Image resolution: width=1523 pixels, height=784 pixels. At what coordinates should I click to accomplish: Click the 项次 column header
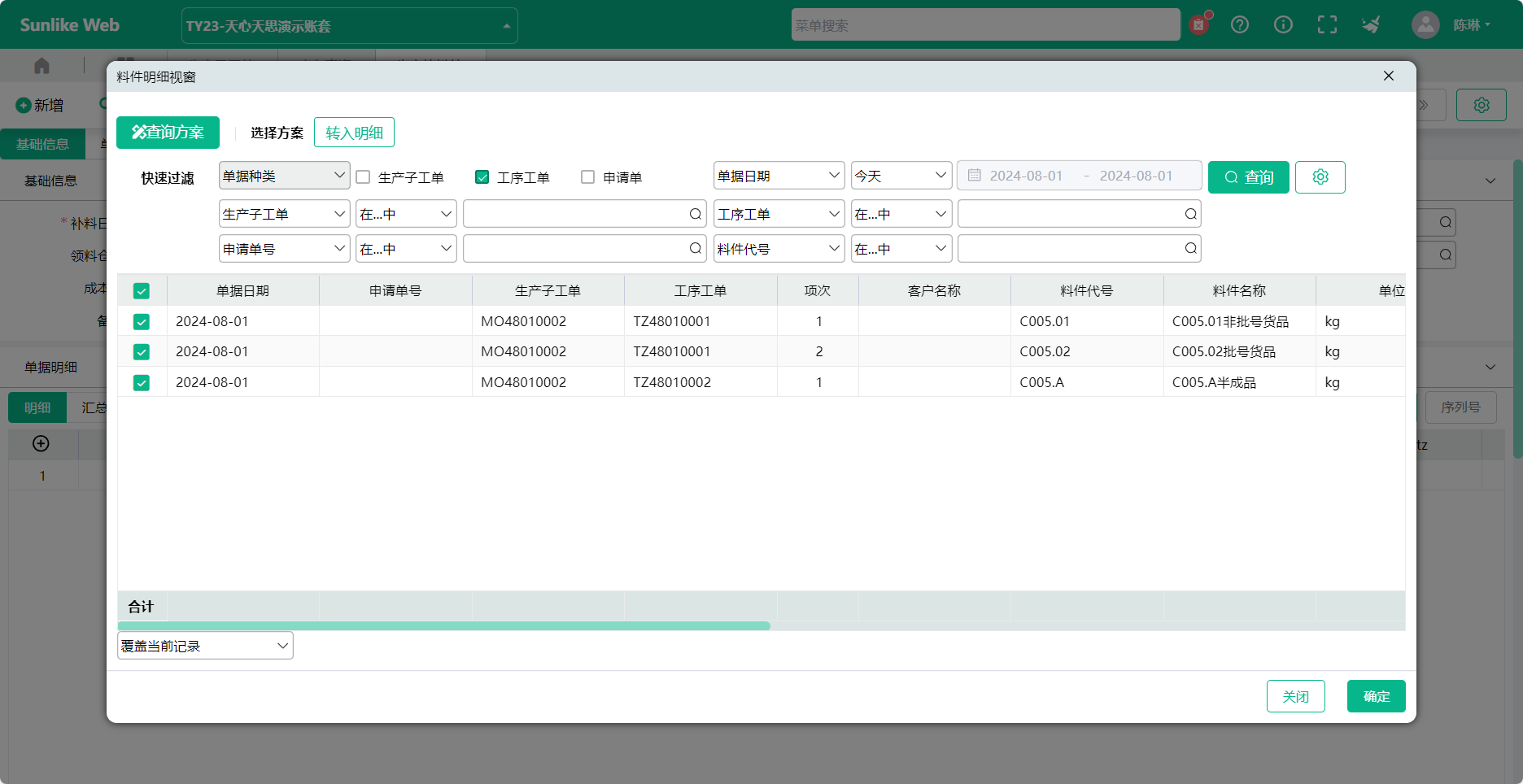818,290
